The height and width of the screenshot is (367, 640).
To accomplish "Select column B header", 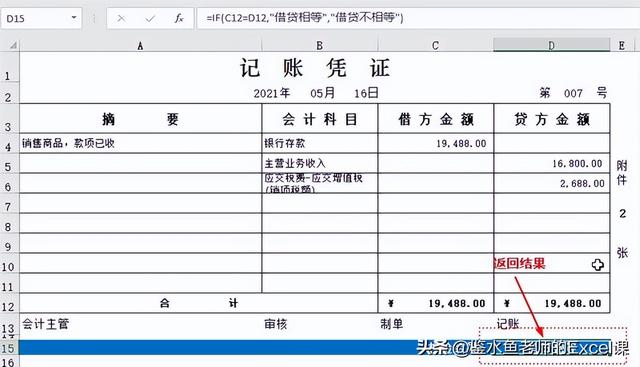I will point(320,45).
